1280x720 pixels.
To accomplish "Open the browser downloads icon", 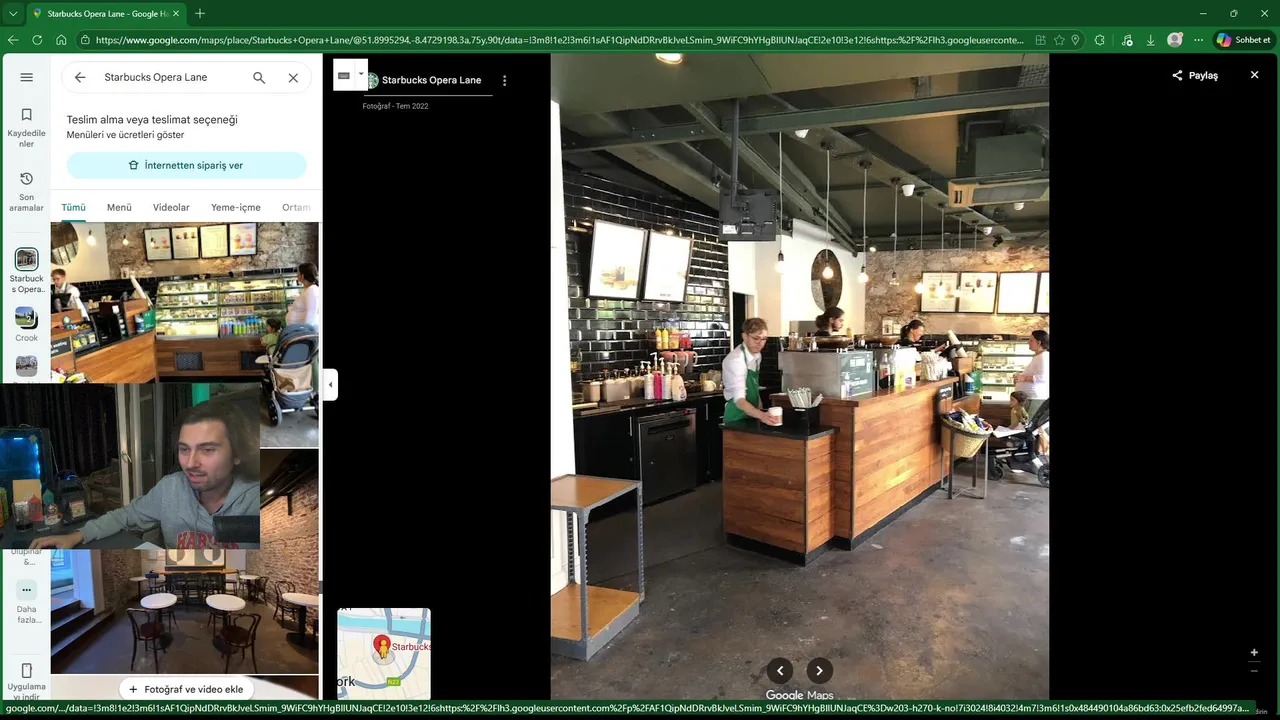I will tap(1151, 40).
